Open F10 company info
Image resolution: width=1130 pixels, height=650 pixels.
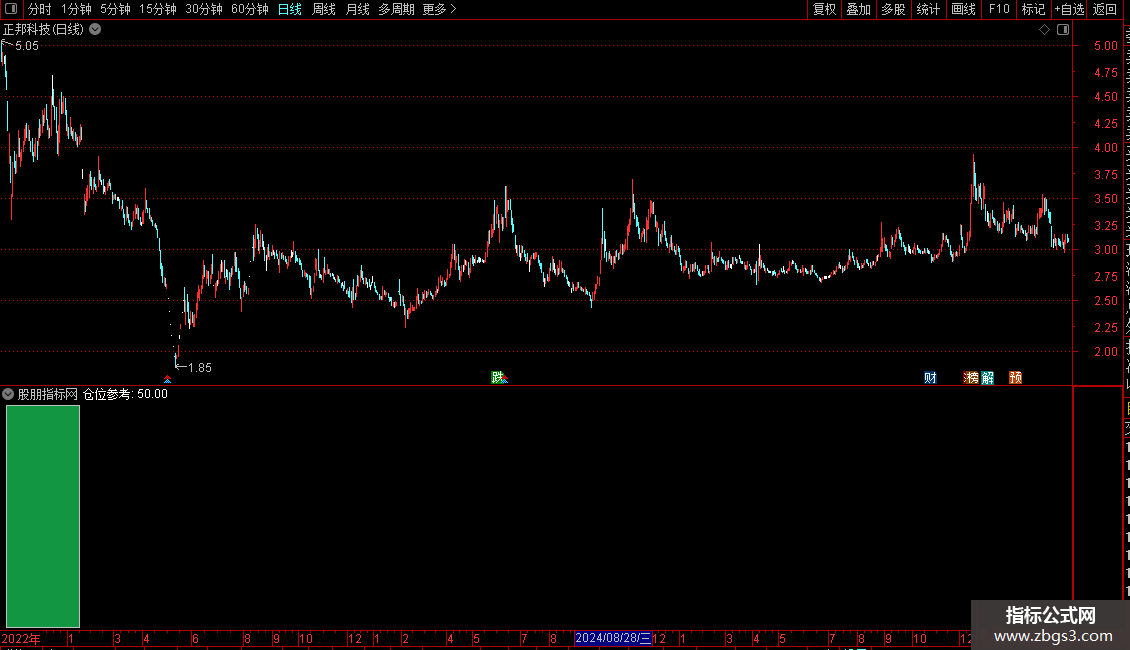(x=999, y=9)
